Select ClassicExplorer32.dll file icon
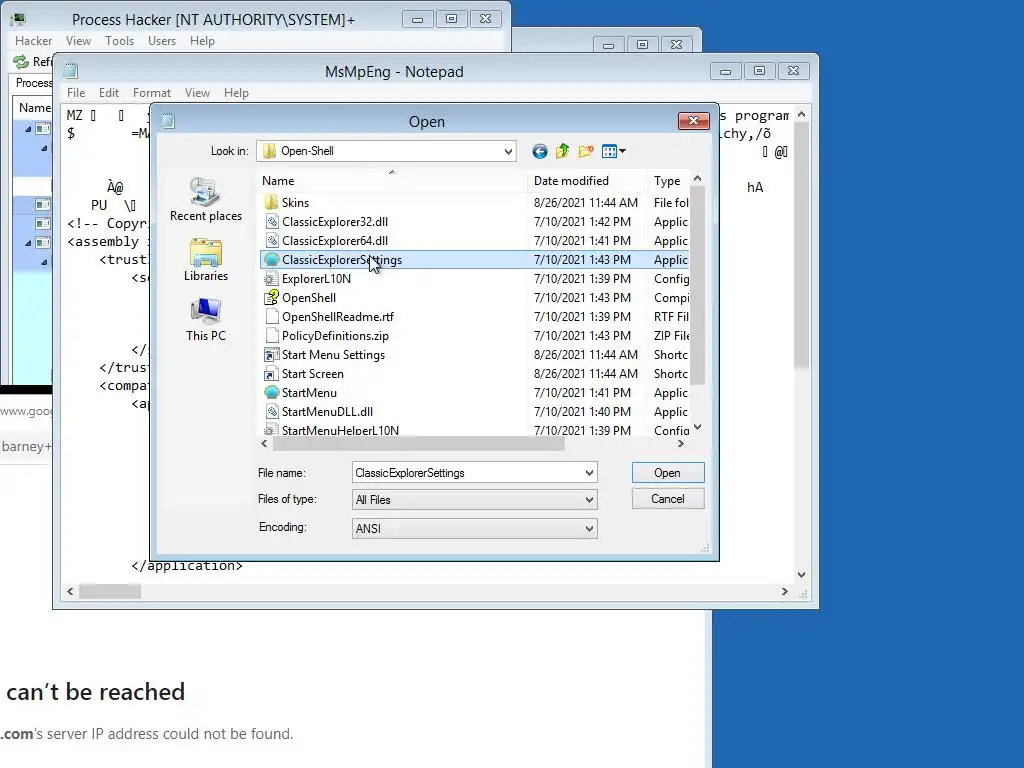 pos(271,221)
